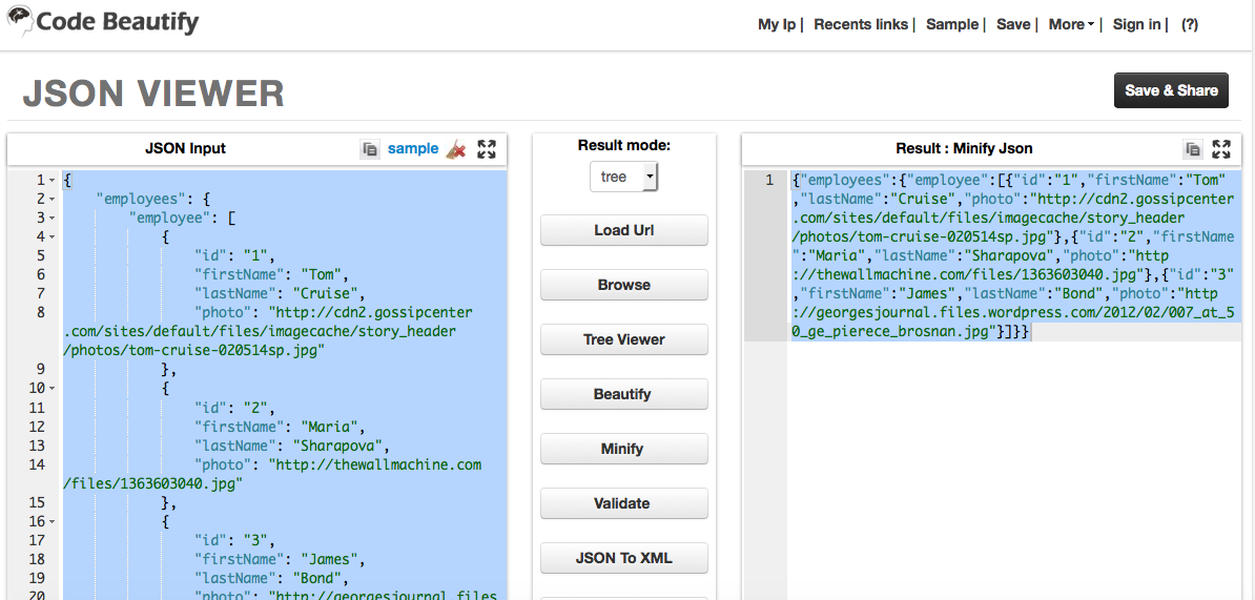This screenshot has width=1255, height=600.
Task: Clear JSON Input with broom icon
Action: point(456,149)
